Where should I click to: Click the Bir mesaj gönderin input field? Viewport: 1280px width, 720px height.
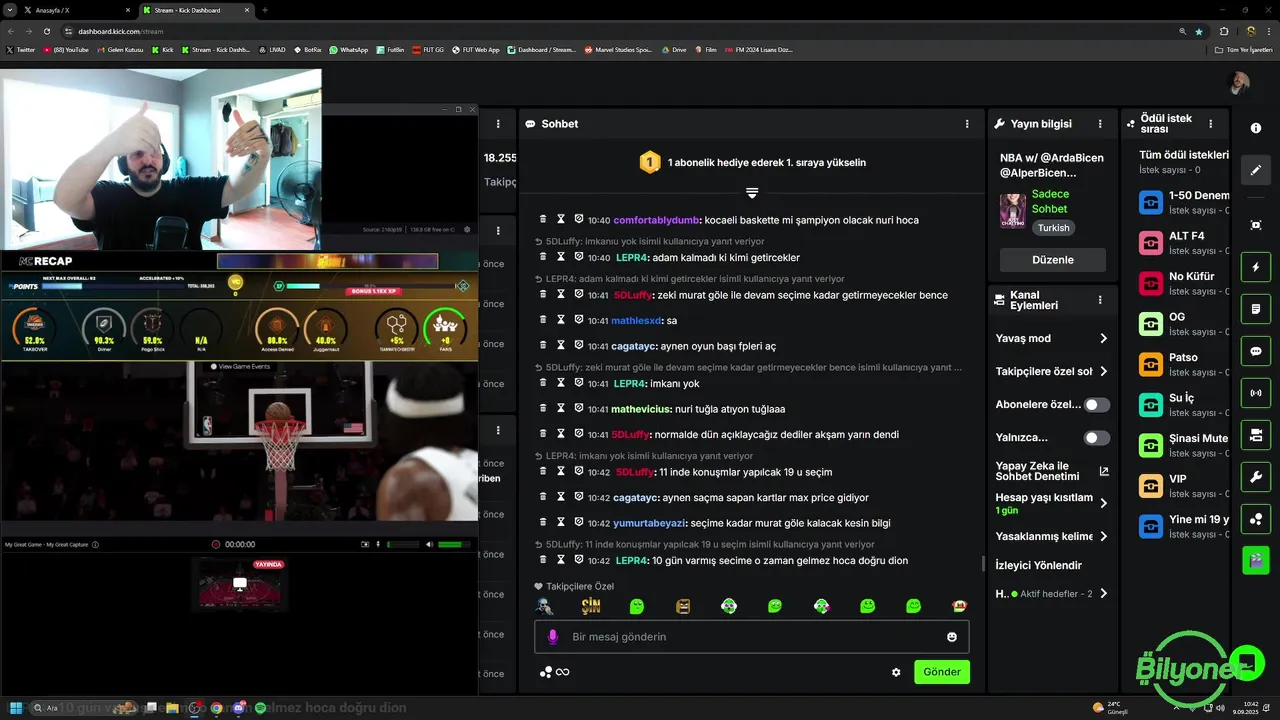tap(752, 637)
